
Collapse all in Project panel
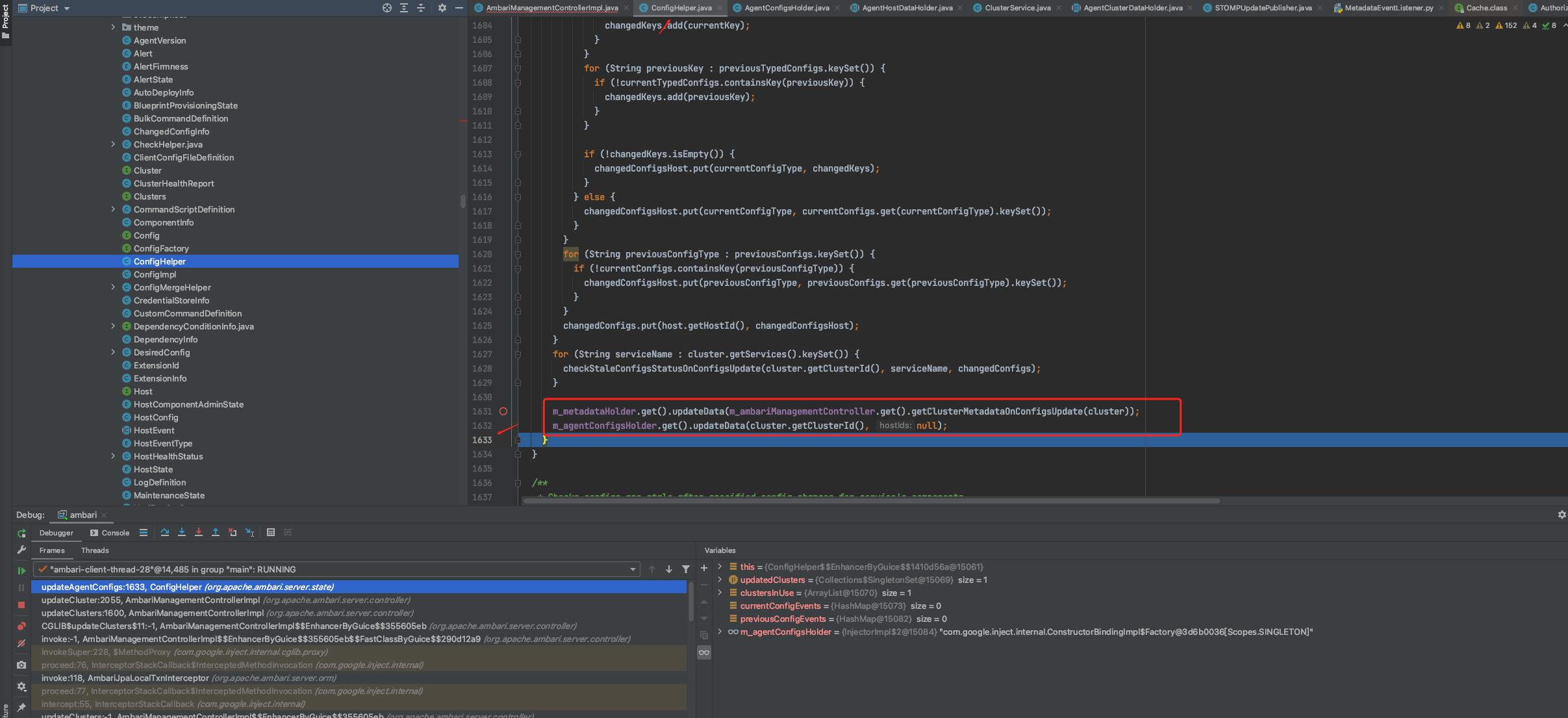421,8
